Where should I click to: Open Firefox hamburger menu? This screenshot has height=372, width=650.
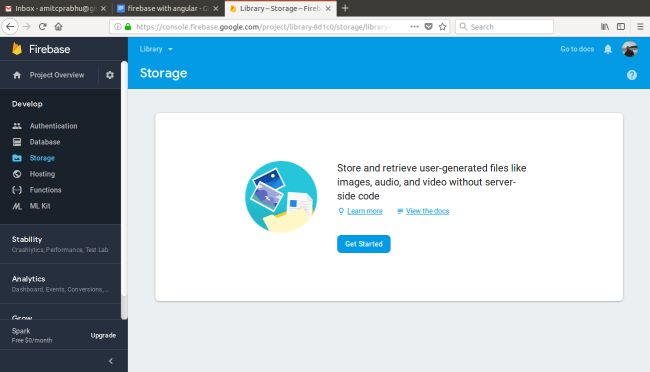pos(640,27)
